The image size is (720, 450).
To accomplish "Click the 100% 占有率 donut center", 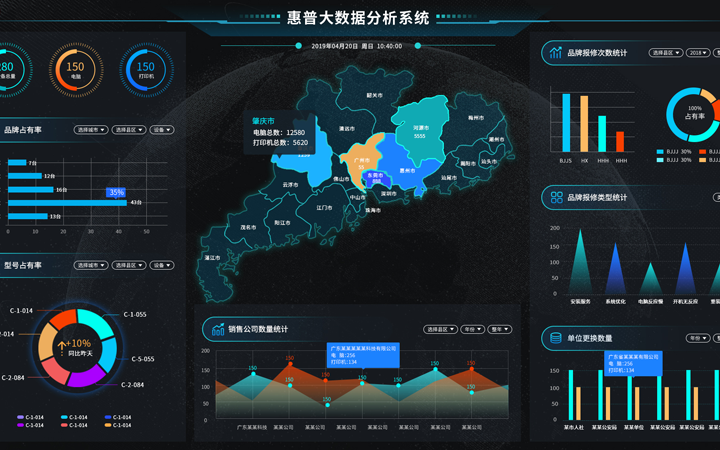I will pyautogui.click(x=695, y=113).
